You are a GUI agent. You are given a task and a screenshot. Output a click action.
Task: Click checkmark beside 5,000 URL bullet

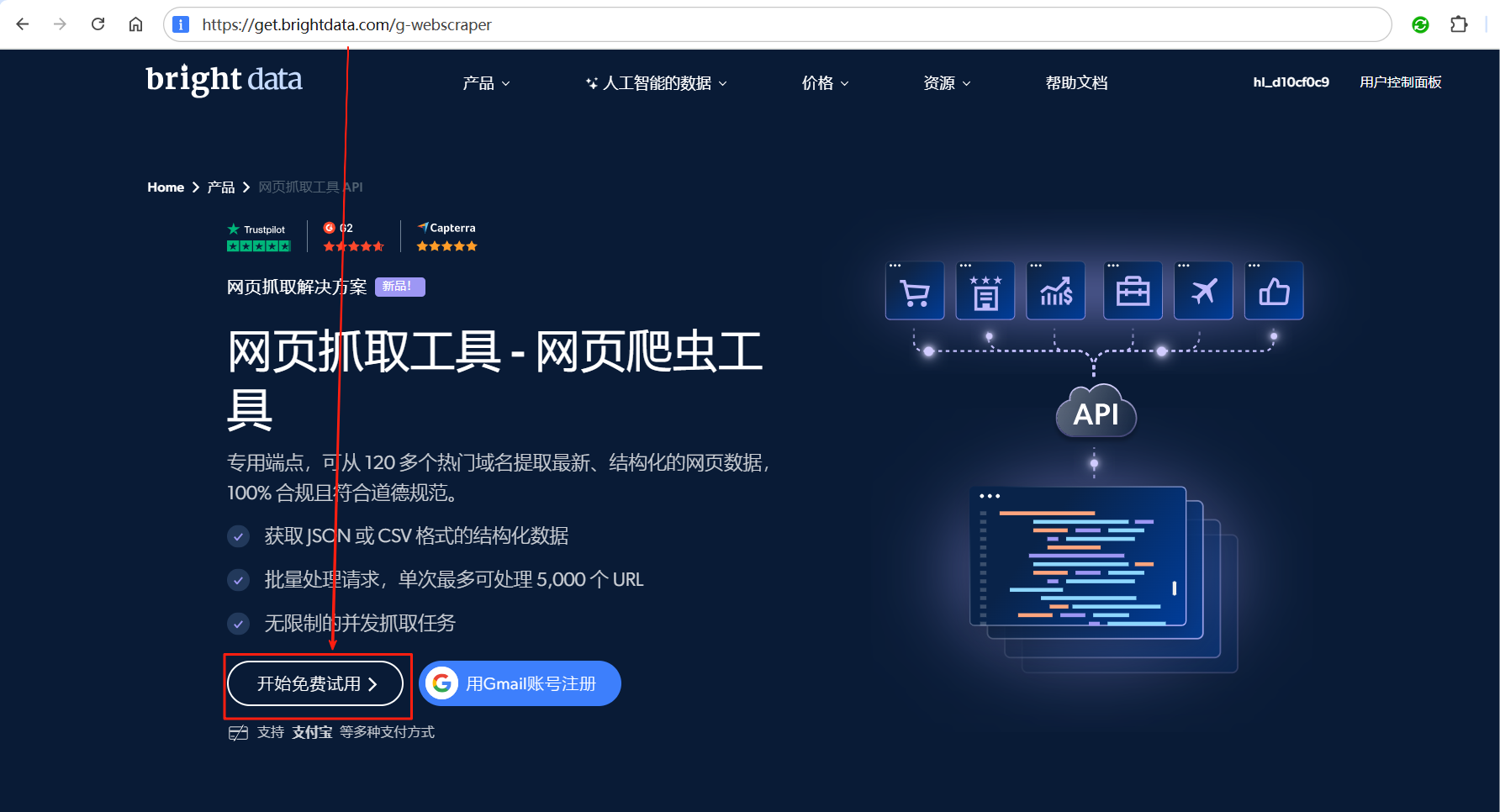239,580
